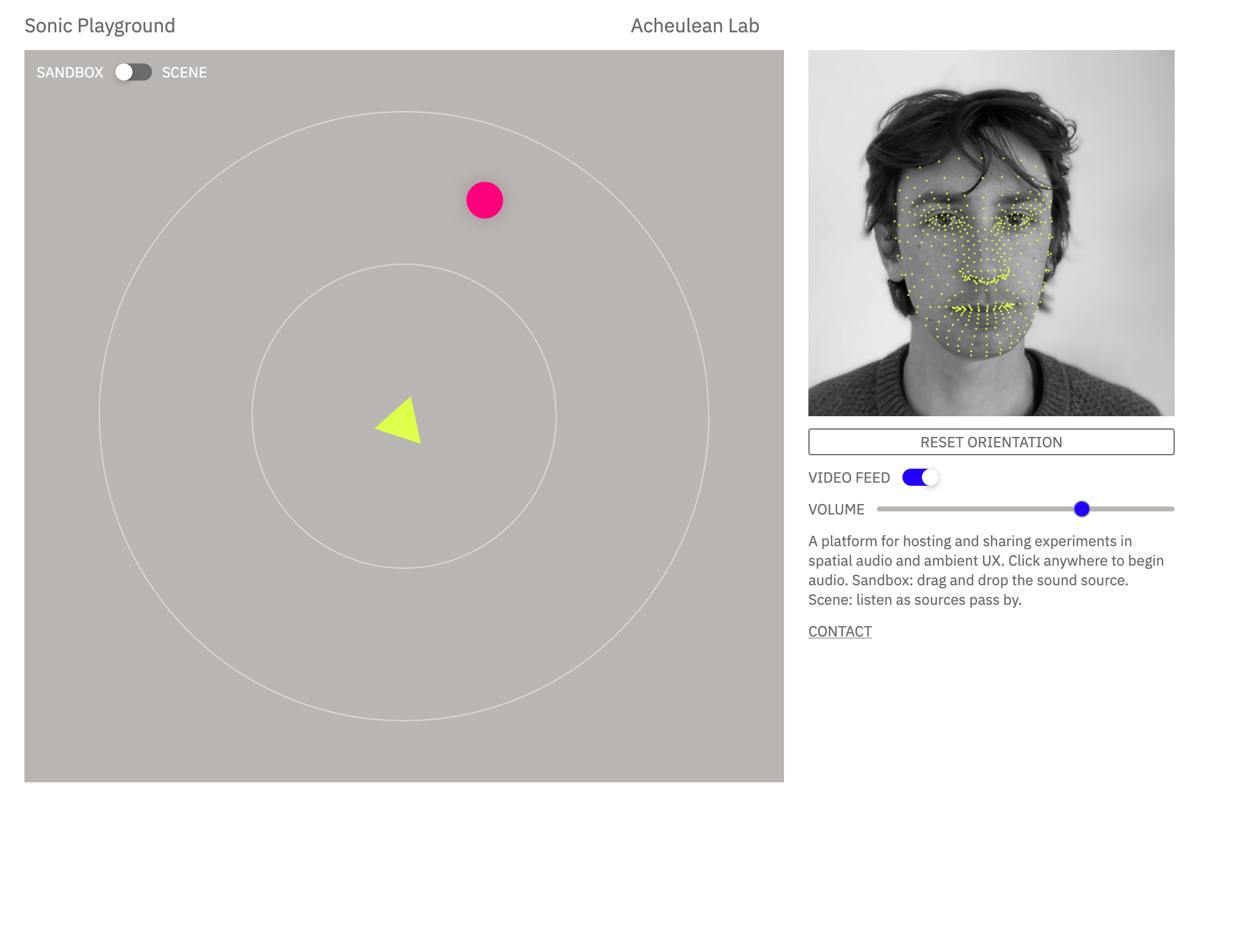Click the Acheulean Lab heading

coord(695,26)
